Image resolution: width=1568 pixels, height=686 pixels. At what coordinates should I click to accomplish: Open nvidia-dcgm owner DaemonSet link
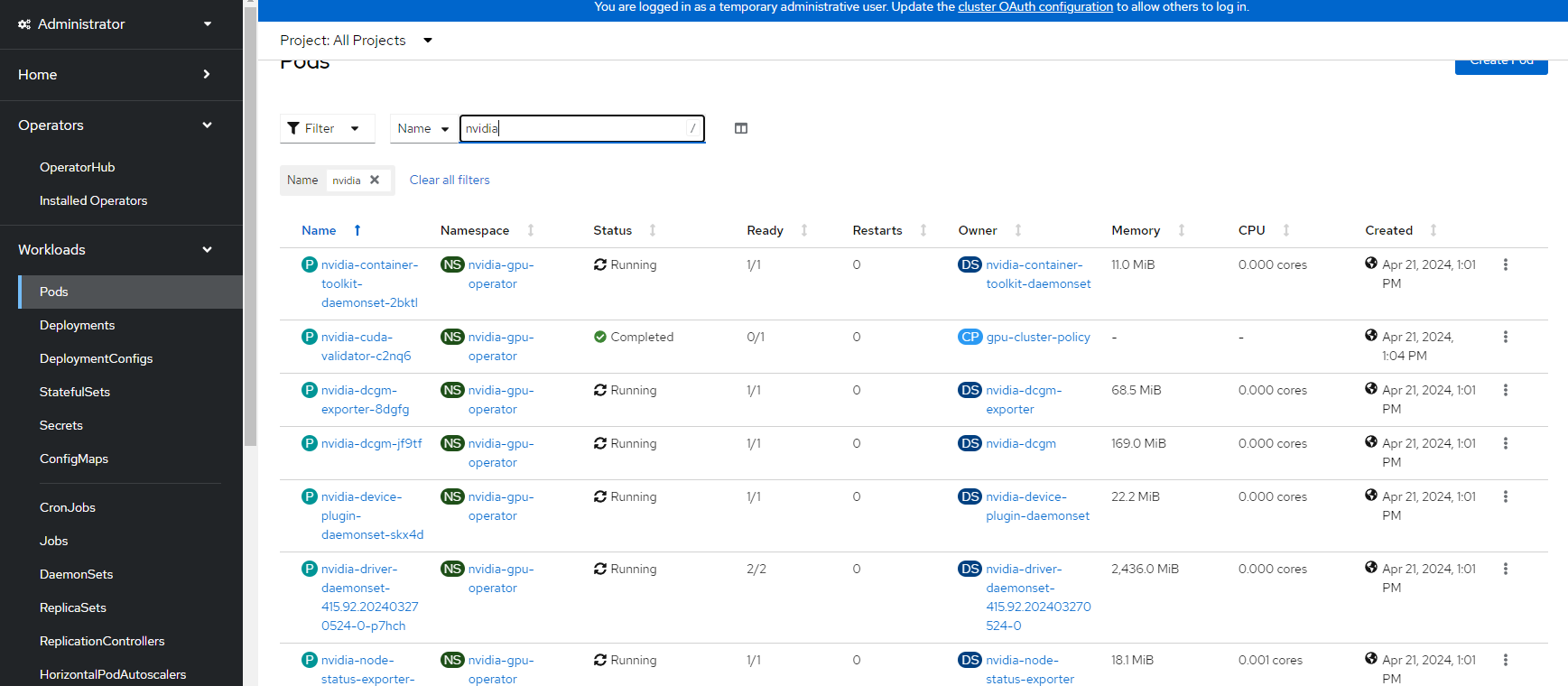pyautogui.click(x=1021, y=443)
